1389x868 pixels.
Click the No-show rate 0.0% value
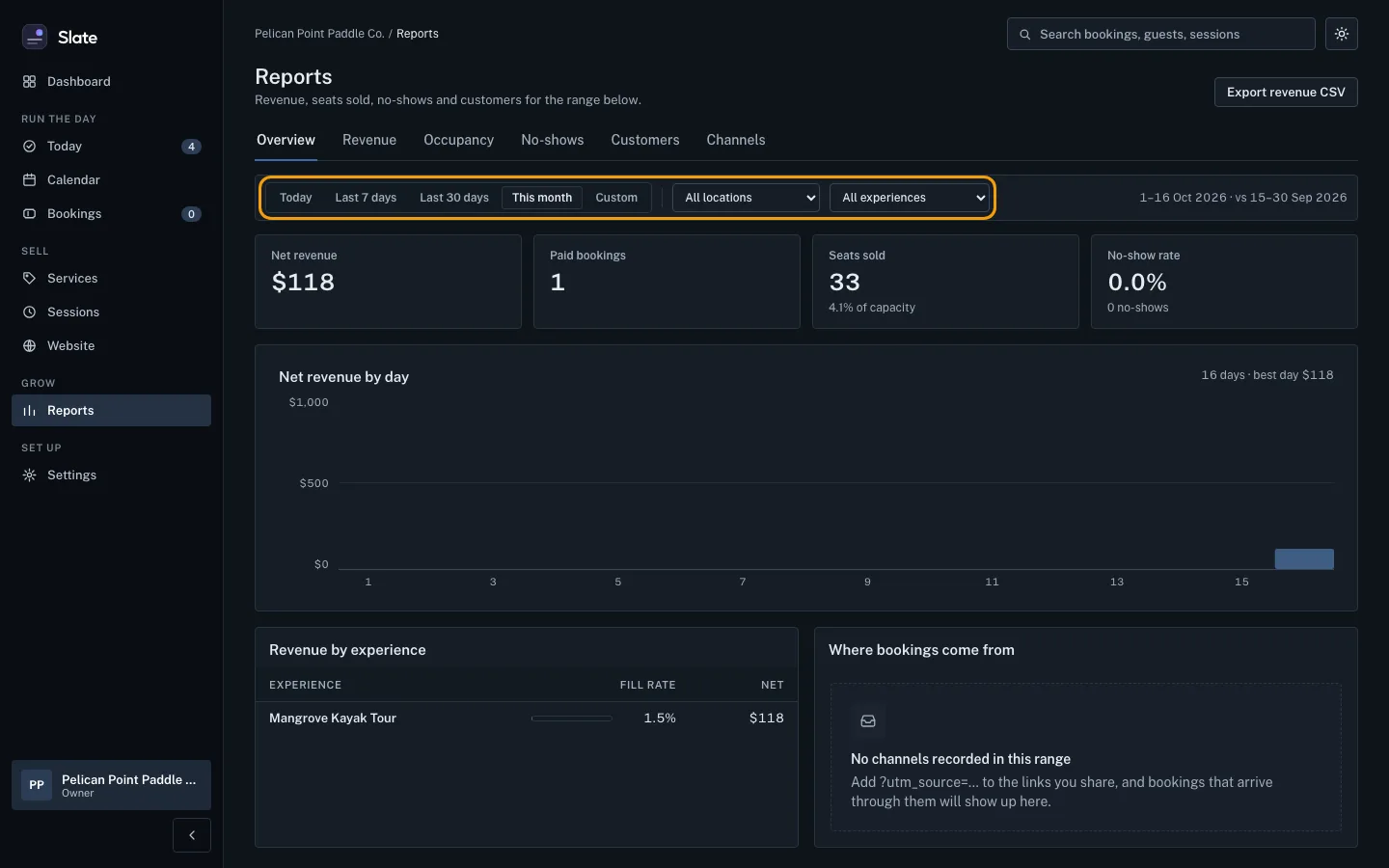point(1137,283)
